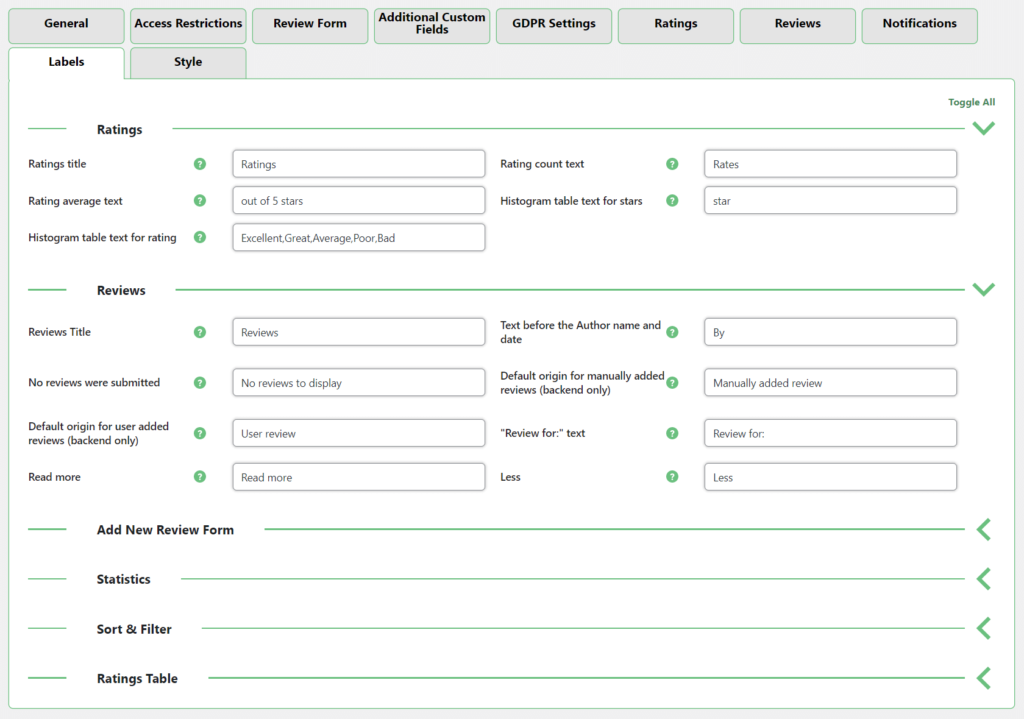The width and height of the screenshot is (1024, 719).
Task: Expand the Sort & Filter section
Action: coord(983,628)
